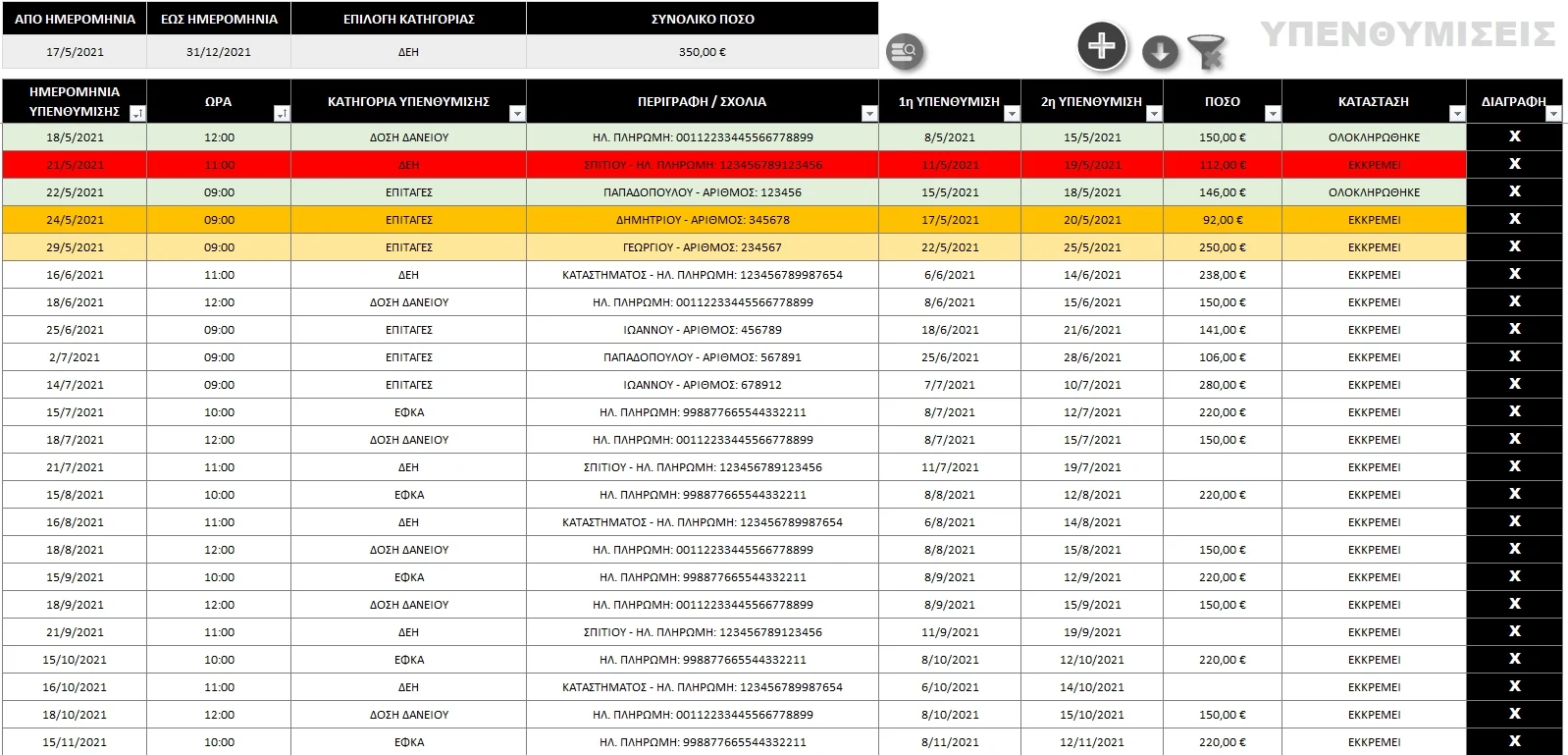
Task: Click 1st reminder date 7/7/2021
Action: click(950, 385)
